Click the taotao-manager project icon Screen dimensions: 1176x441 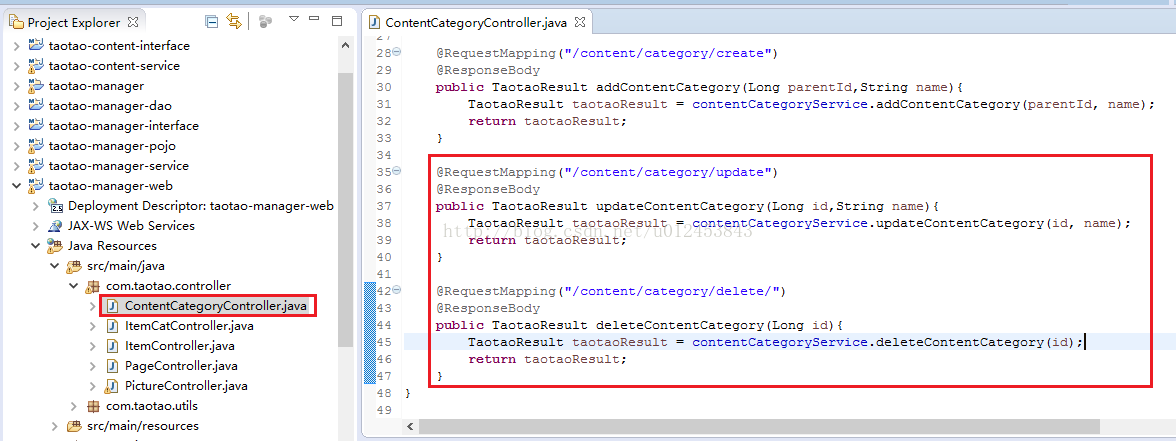click(35, 86)
